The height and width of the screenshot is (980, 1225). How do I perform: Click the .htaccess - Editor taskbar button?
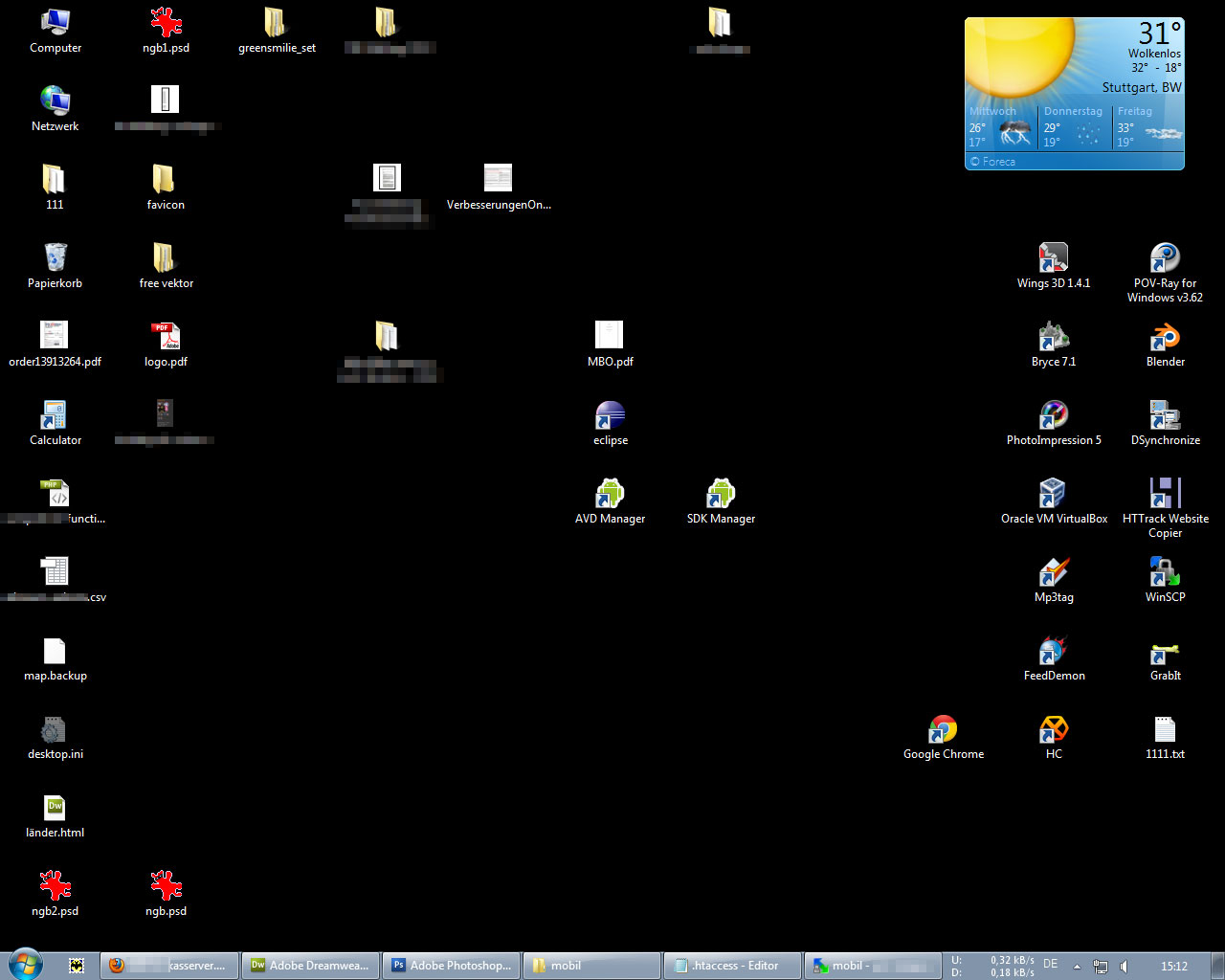[732, 966]
